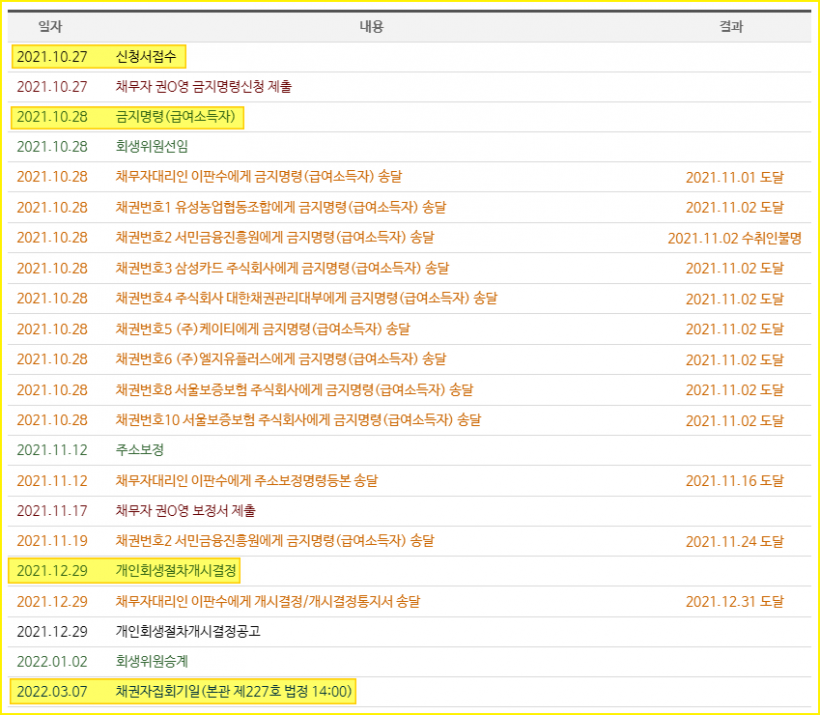The width and height of the screenshot is (820, 715).
Task: Click the 일자 column header
Action: coord(50,27)
